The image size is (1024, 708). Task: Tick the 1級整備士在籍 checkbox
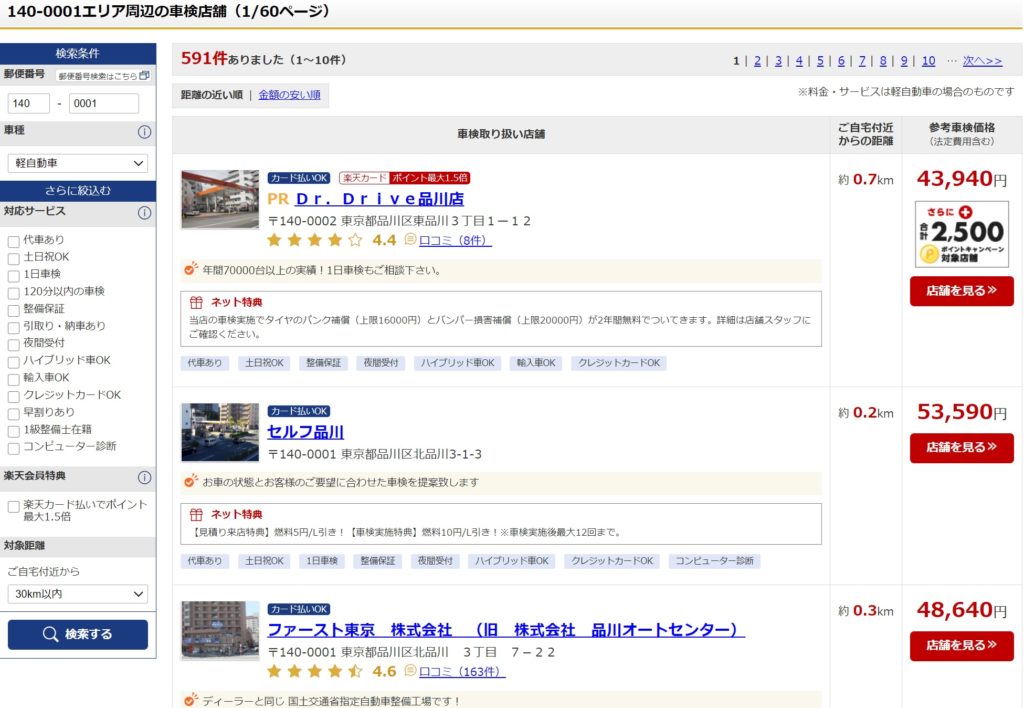coord(13,431)
